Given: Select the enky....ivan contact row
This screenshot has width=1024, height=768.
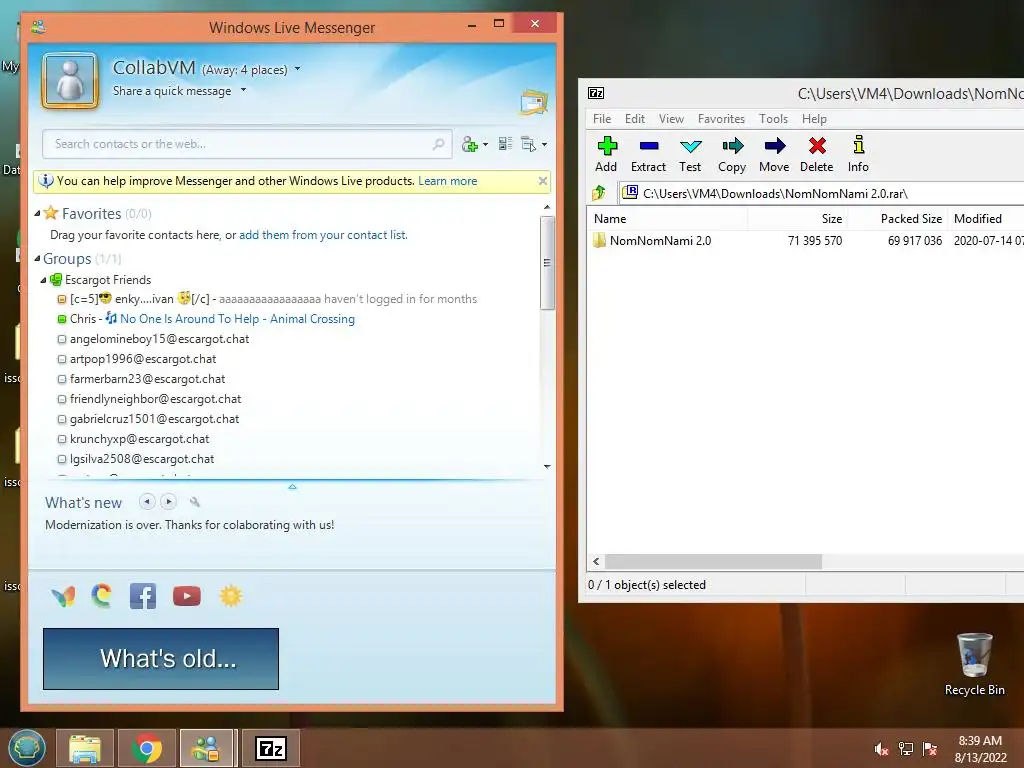Looking at the screenshot, I should [x=268, y=299].
